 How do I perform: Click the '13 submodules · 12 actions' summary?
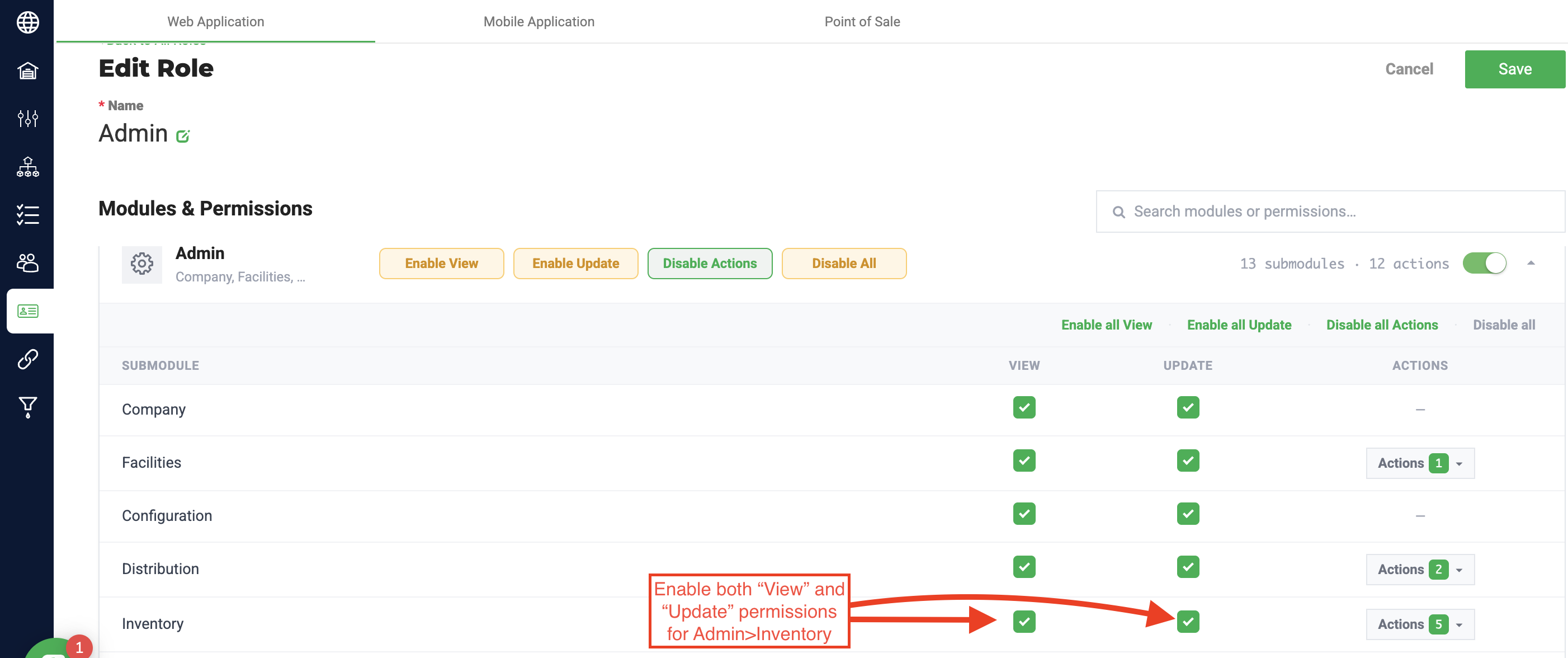point(1344,264)
